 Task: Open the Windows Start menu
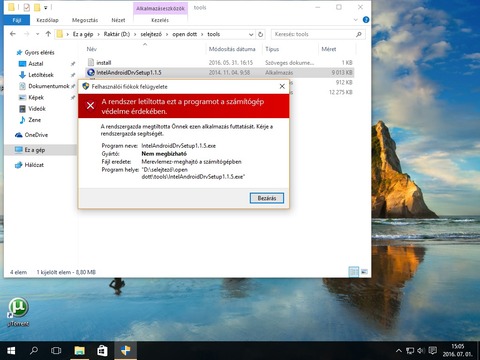coord(11,350)
